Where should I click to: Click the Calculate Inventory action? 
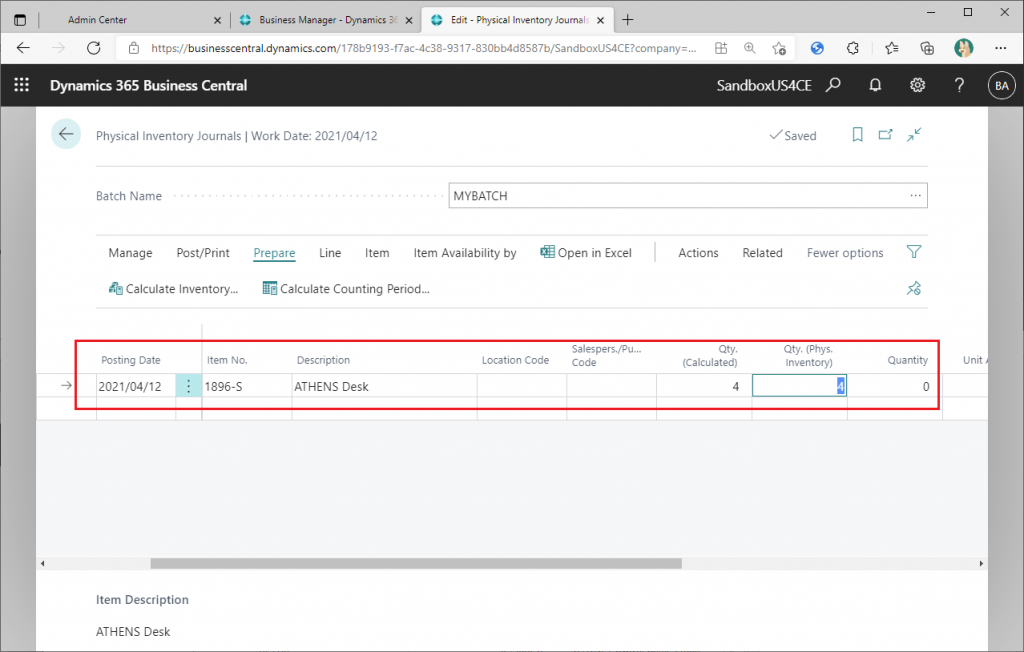tap(174, 289)
